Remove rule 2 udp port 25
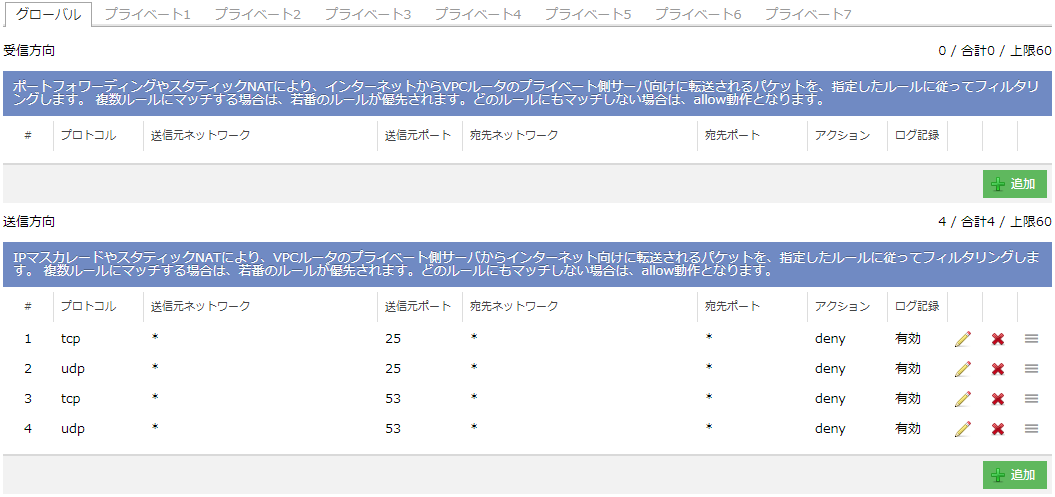1055x497 pixels. click(998, 369)
